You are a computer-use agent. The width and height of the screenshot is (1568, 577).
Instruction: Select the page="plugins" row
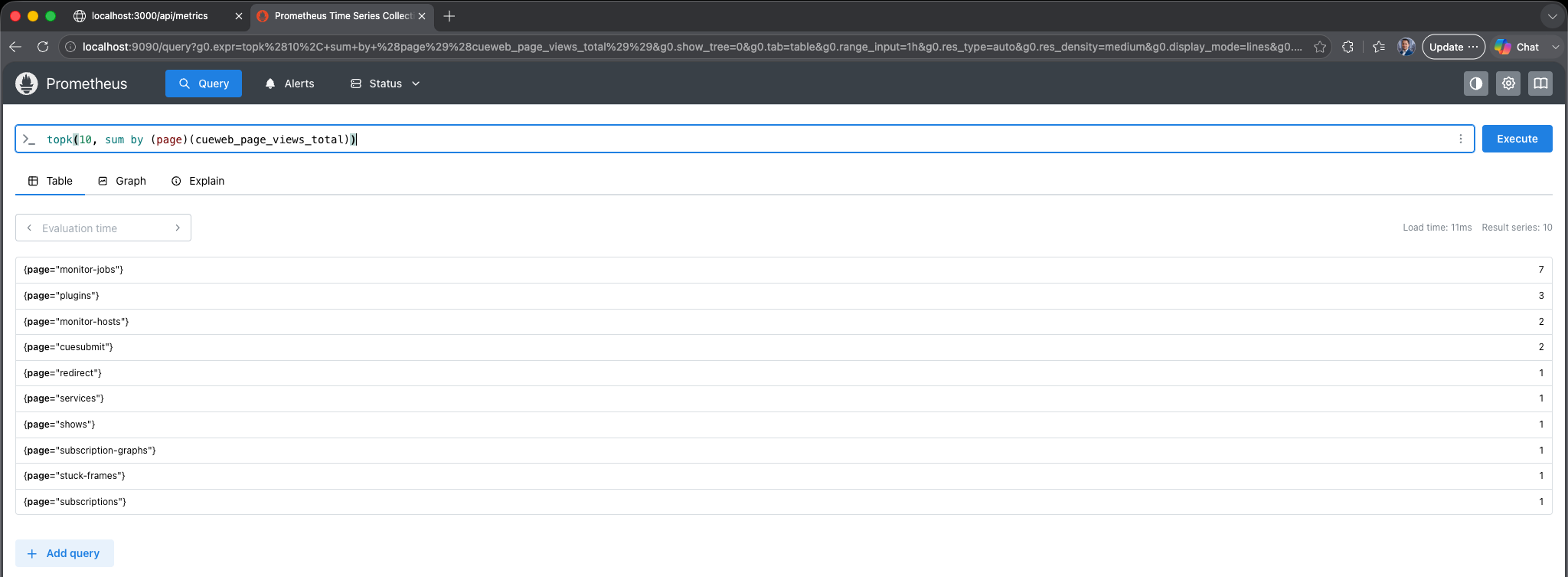pos(783,296)
